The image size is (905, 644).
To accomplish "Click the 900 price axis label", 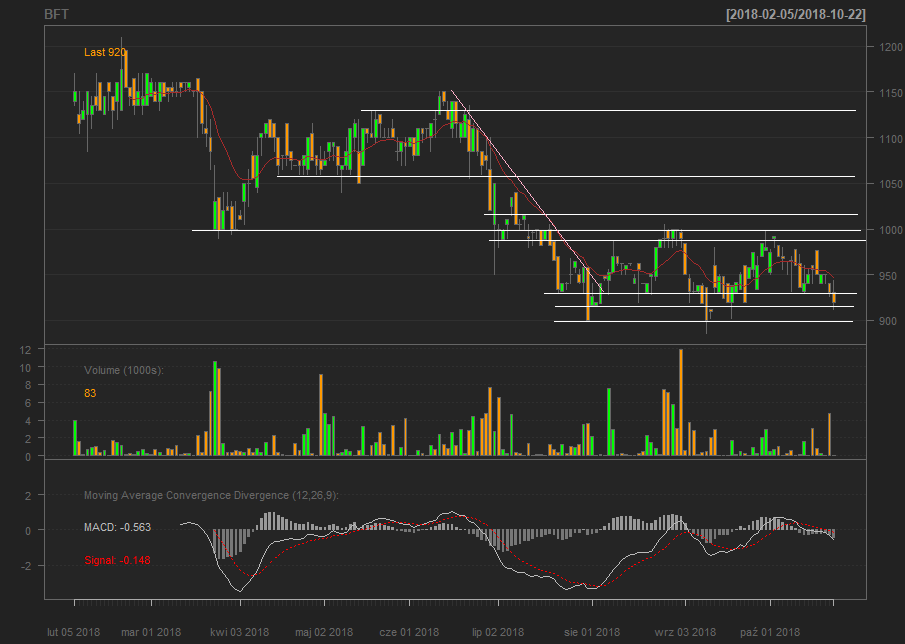I will [888, 321].
